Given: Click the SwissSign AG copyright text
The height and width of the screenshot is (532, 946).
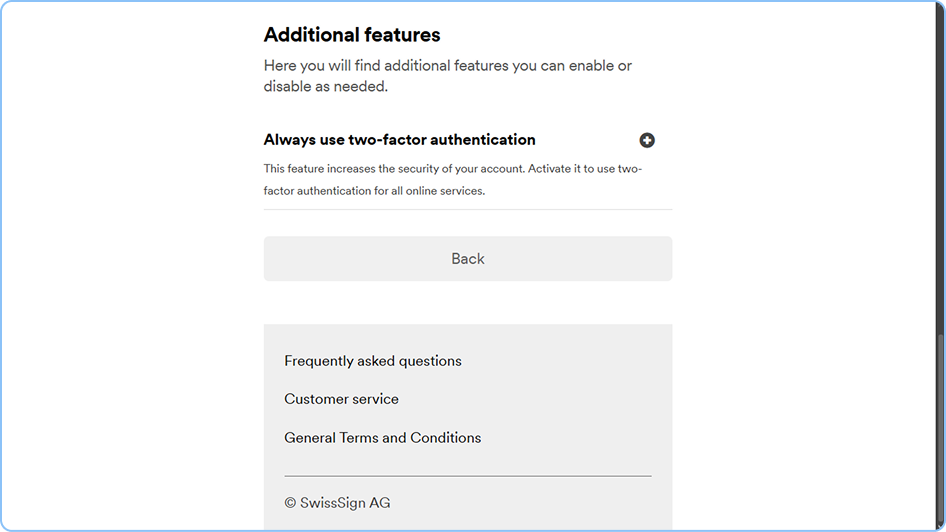Looking at the screenshot, I should (337, 503).
